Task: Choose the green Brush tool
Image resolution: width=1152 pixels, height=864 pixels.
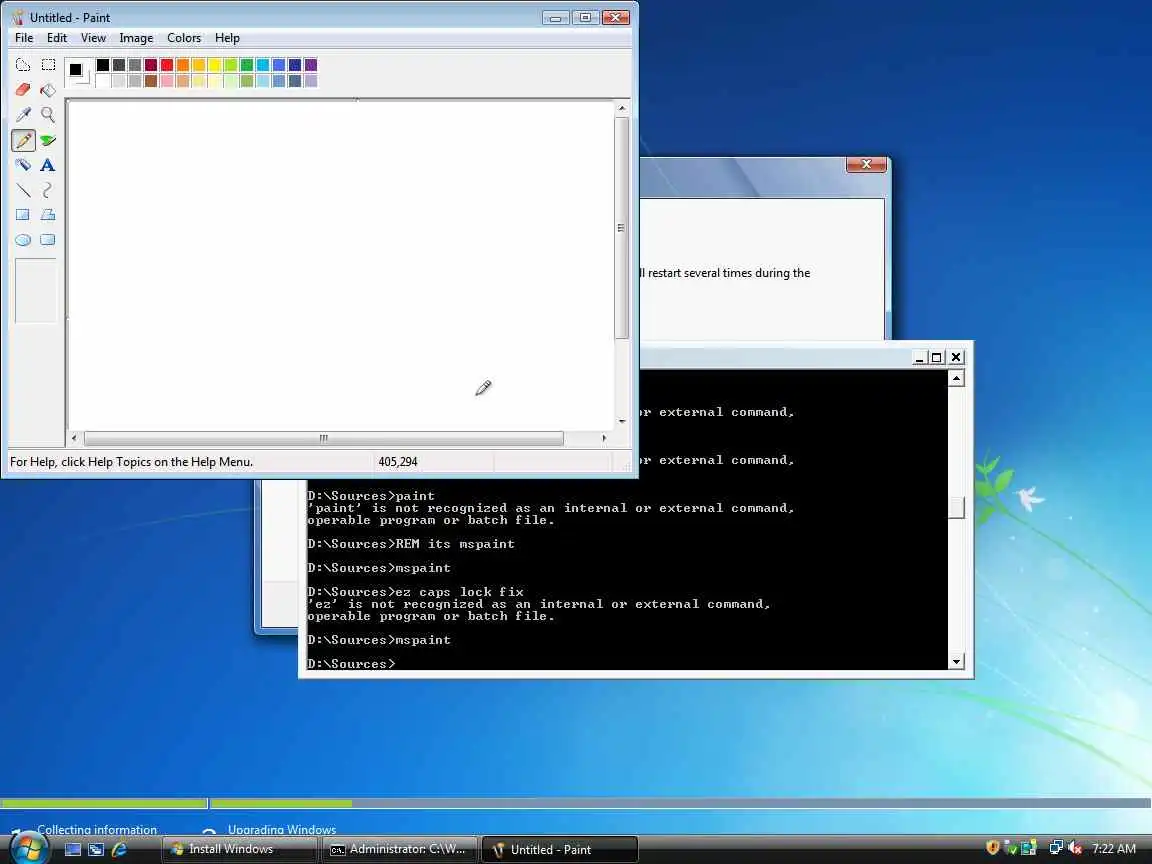Action: click(48, 140)
